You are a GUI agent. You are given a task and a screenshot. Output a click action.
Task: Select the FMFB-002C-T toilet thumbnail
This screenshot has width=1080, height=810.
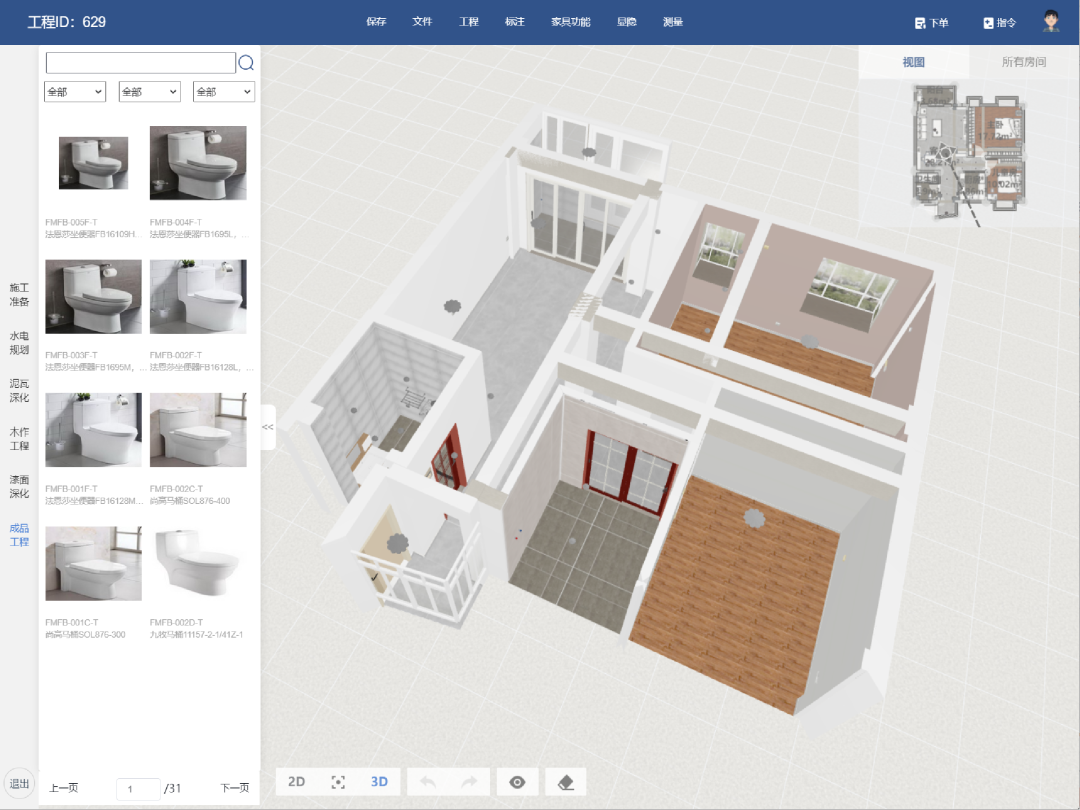click(198, 430)
